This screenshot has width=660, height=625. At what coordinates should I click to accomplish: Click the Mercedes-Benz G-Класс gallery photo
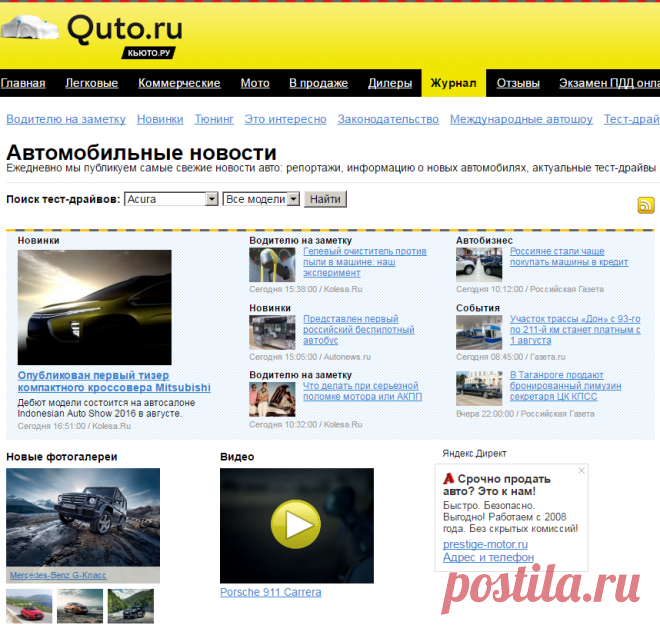pos(83,517)
